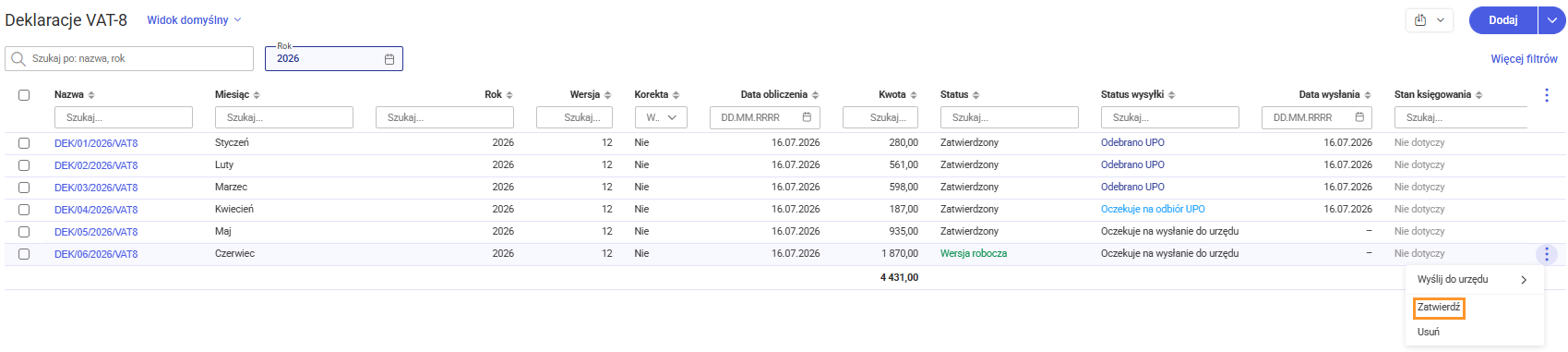Sort by the Nazwa column arrows
The height and width of the screenshot is (352, 1568).
point(91,95)
